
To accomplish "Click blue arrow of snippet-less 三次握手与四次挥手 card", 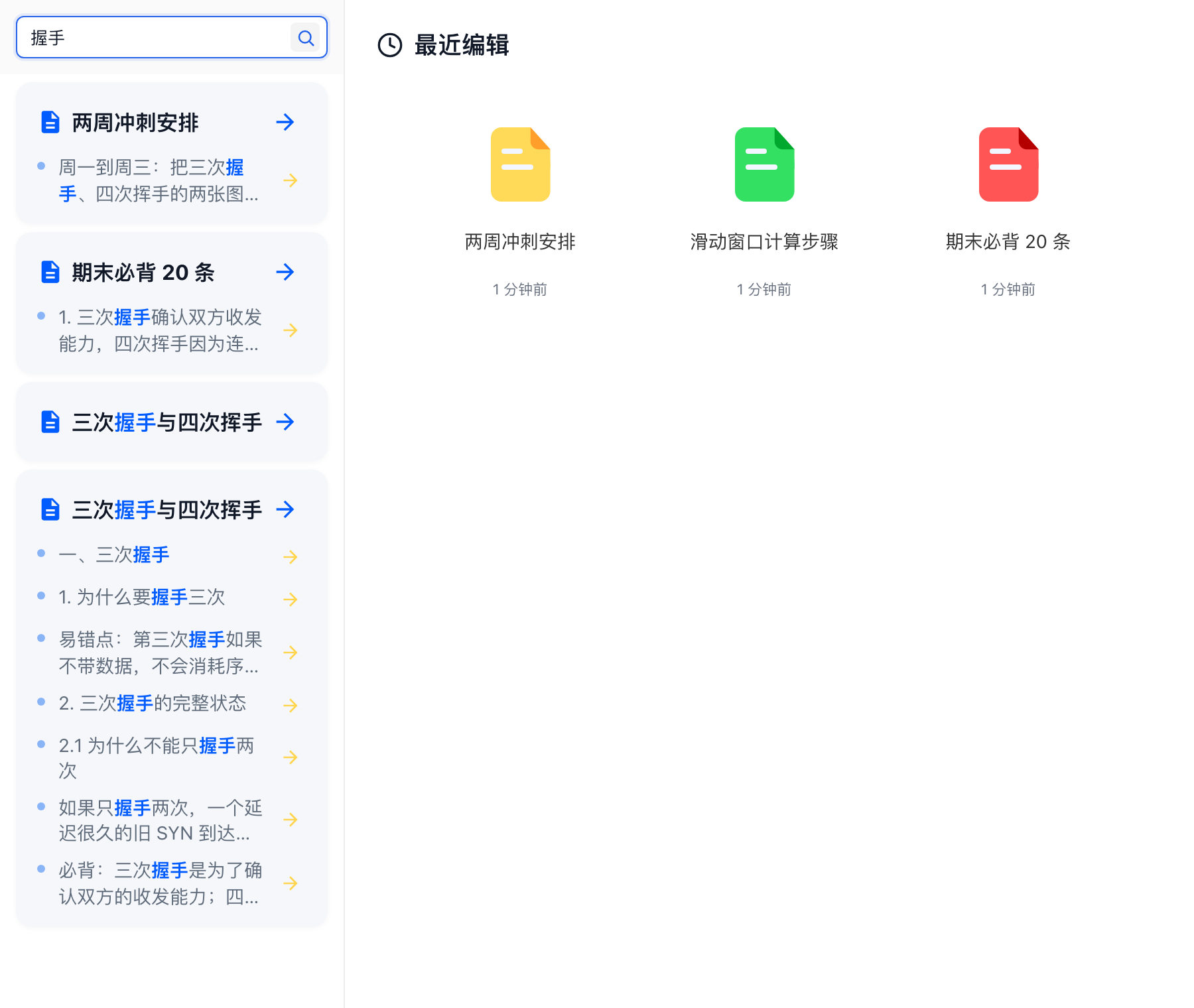I will pyautogui.click(x=285, y=422).
